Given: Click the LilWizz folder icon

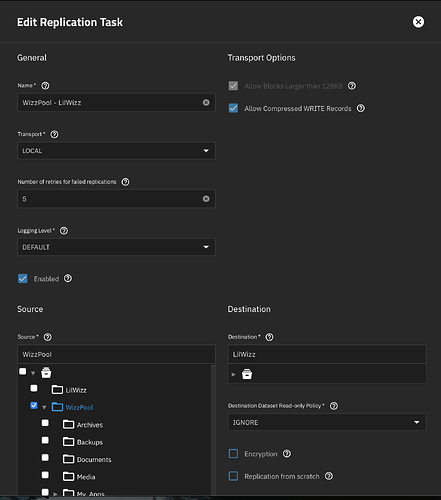Looking at the screenshot, I should point(57,390).
